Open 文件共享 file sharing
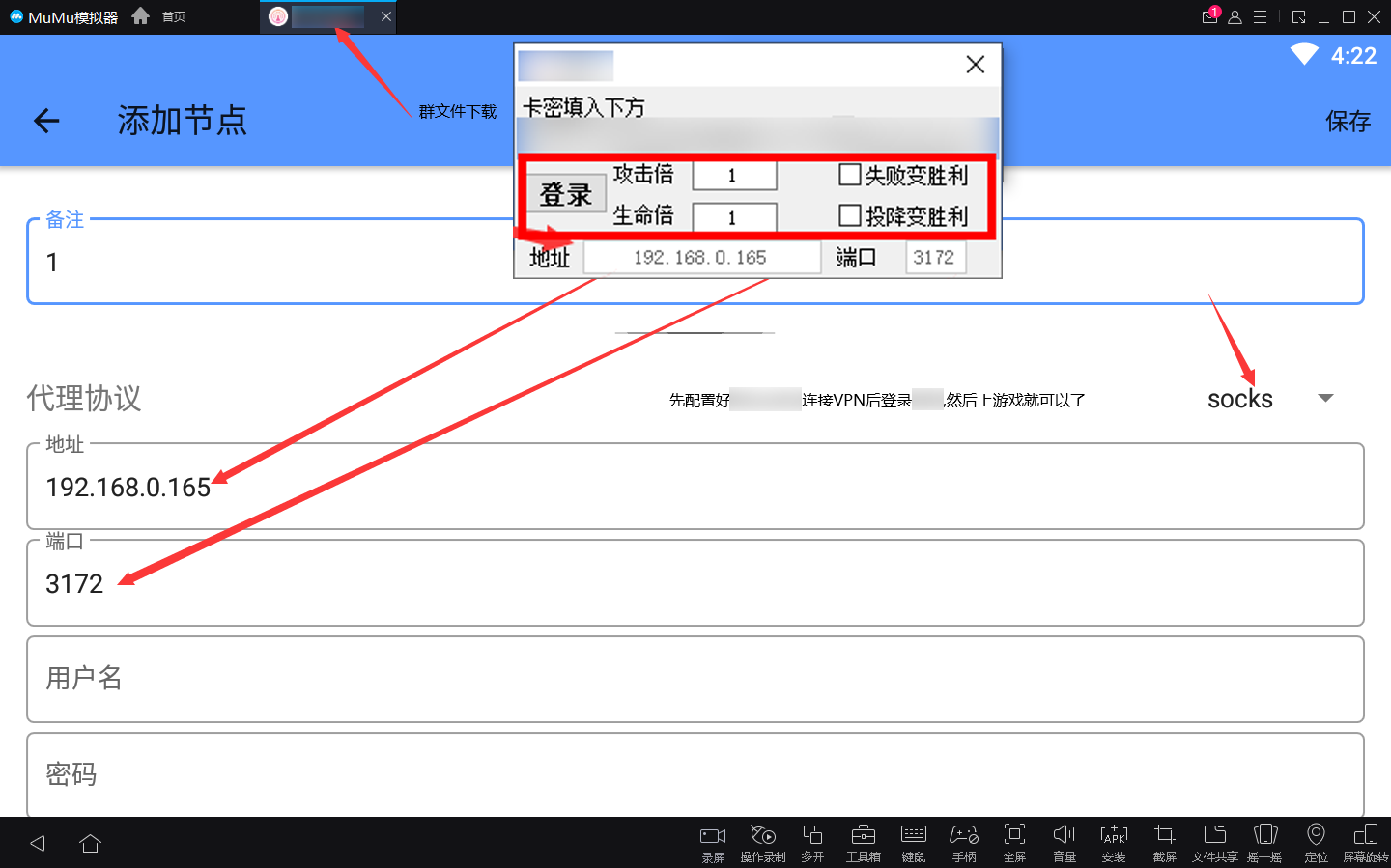Viewport: 1391px width, 868px height. tap(1214, 843)
